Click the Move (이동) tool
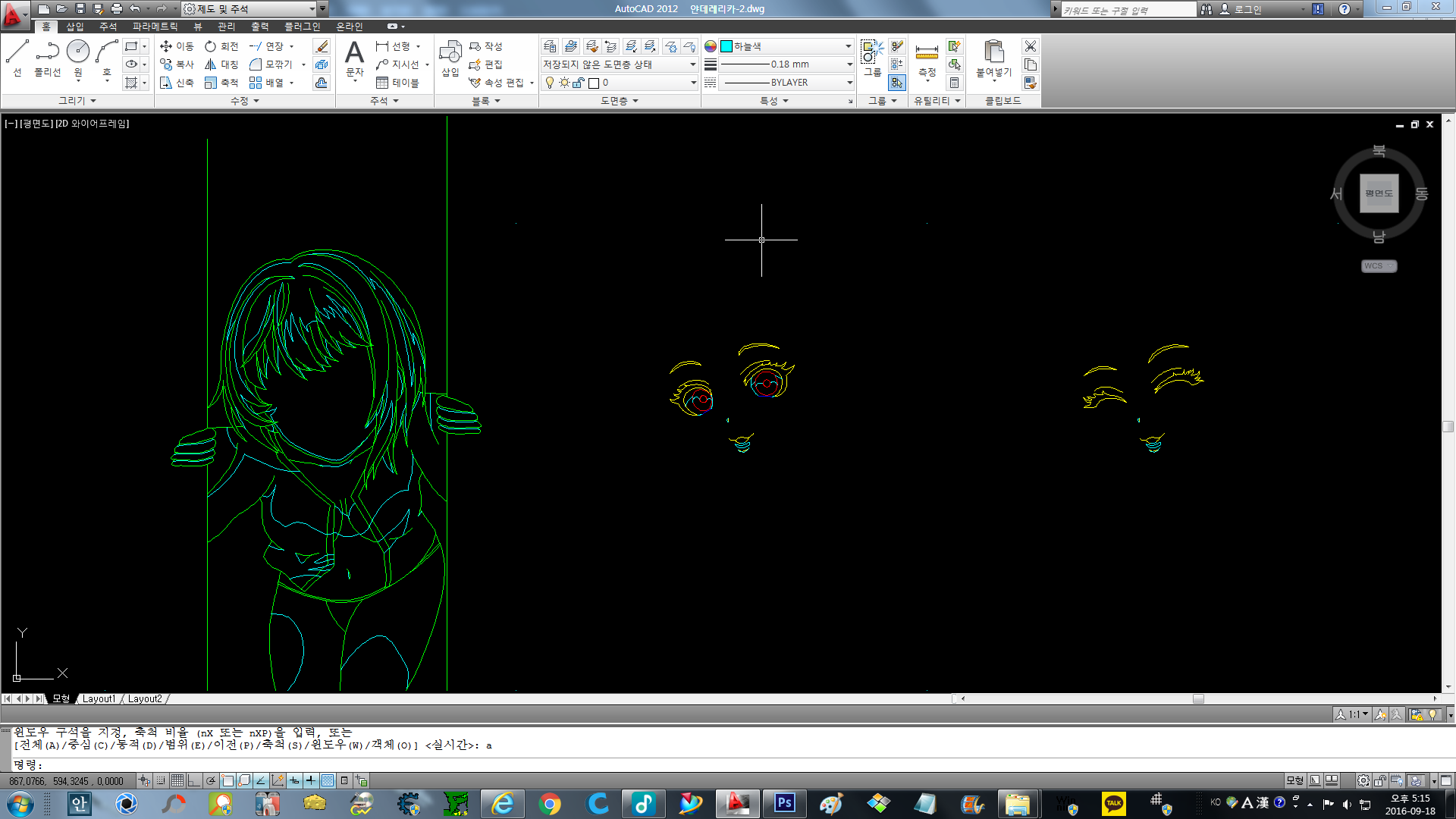This screenshot has width=1456, height=819. [x=177, y=46]
